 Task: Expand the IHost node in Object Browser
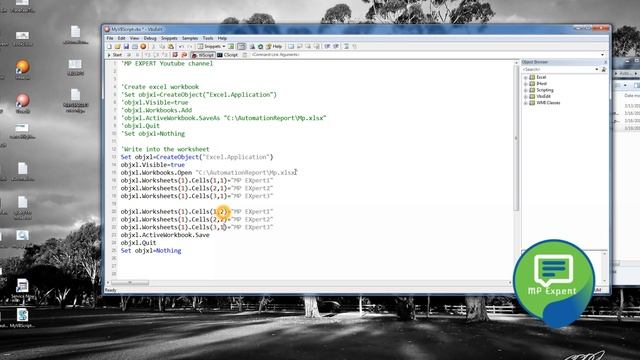pyautogui.click(x=526, y=84)
